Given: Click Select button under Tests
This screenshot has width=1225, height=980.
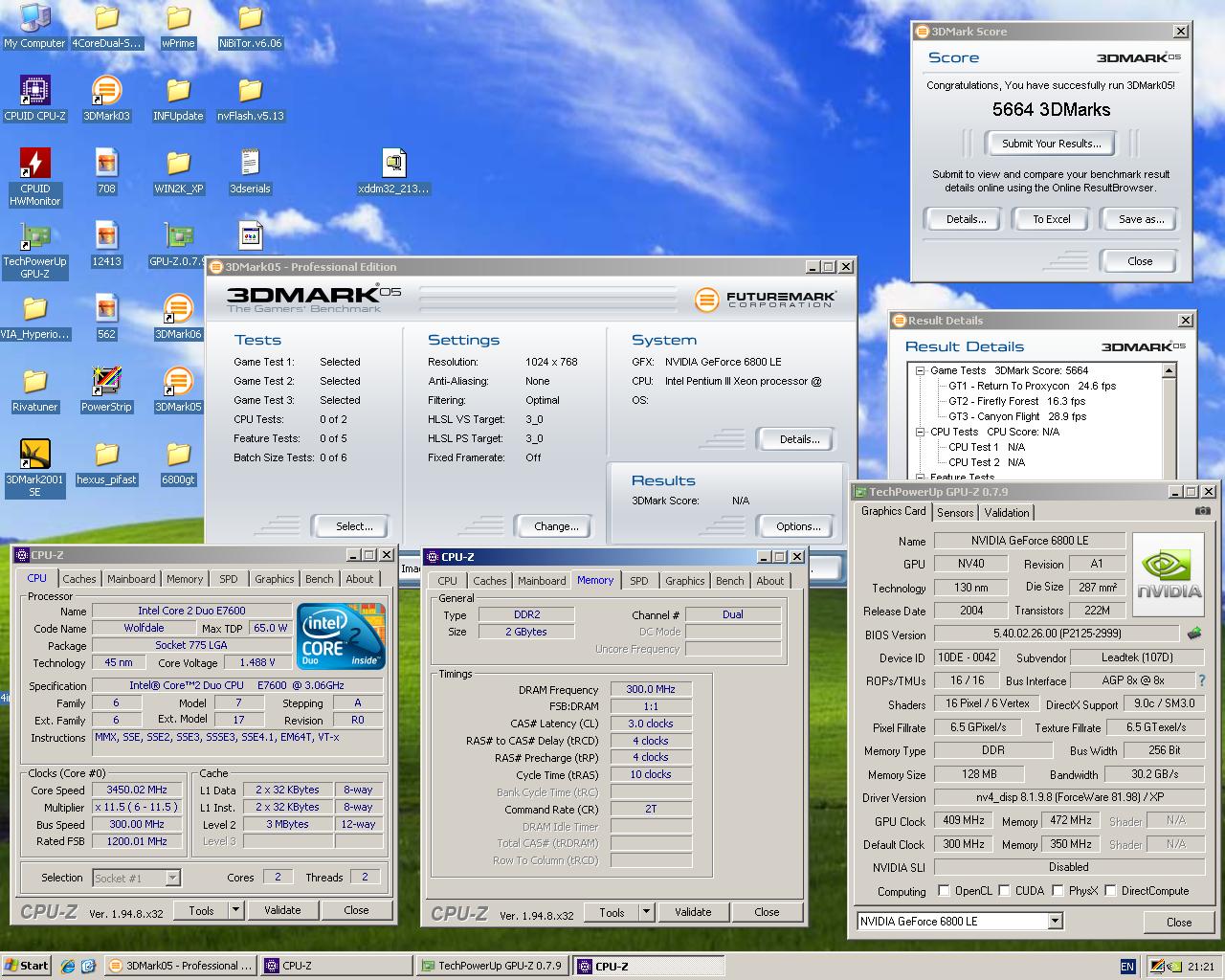Looking at the screenshot, I should click(354, 526).
